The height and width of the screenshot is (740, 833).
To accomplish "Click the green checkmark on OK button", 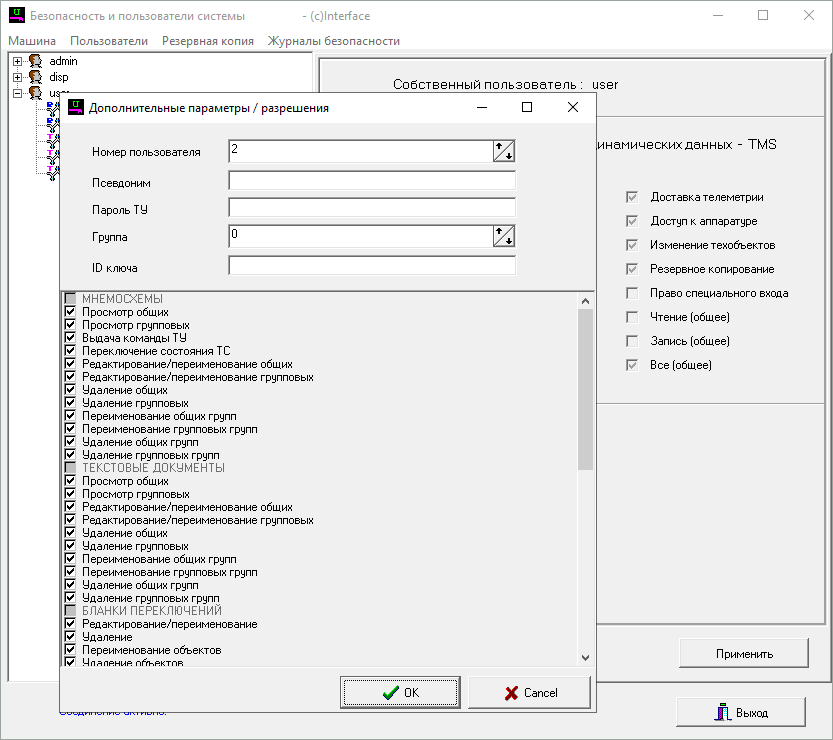I will (389, 692).
